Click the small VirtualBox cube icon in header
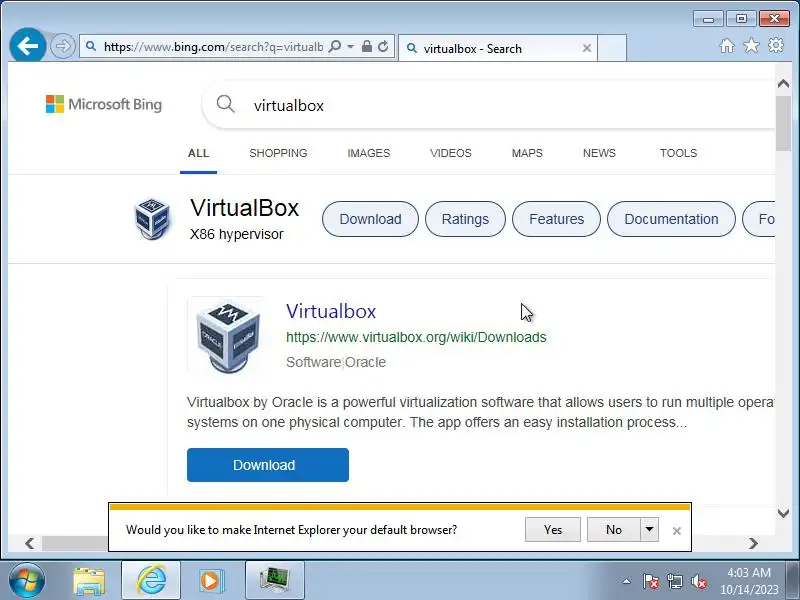 coord(152,219)
